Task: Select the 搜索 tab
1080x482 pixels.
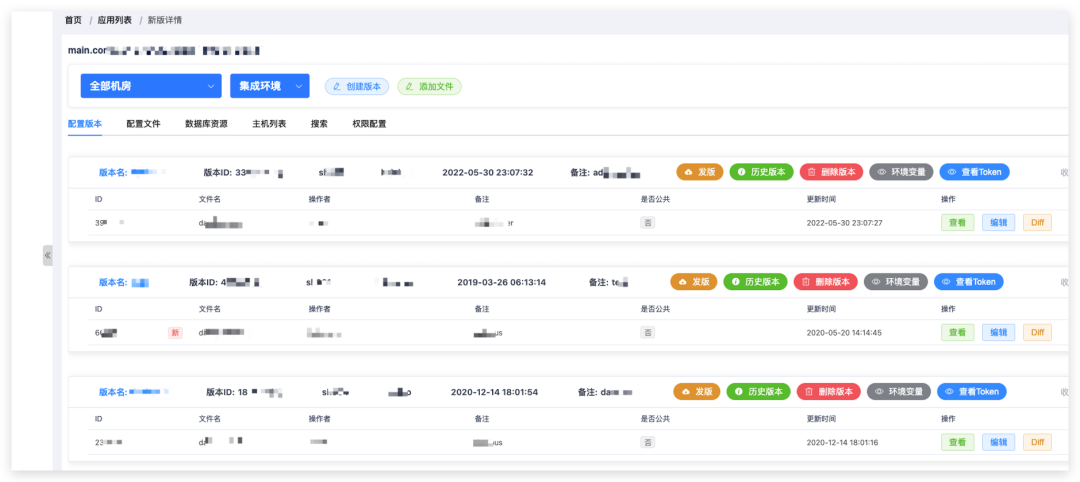Action: click(x=319, y=124)
